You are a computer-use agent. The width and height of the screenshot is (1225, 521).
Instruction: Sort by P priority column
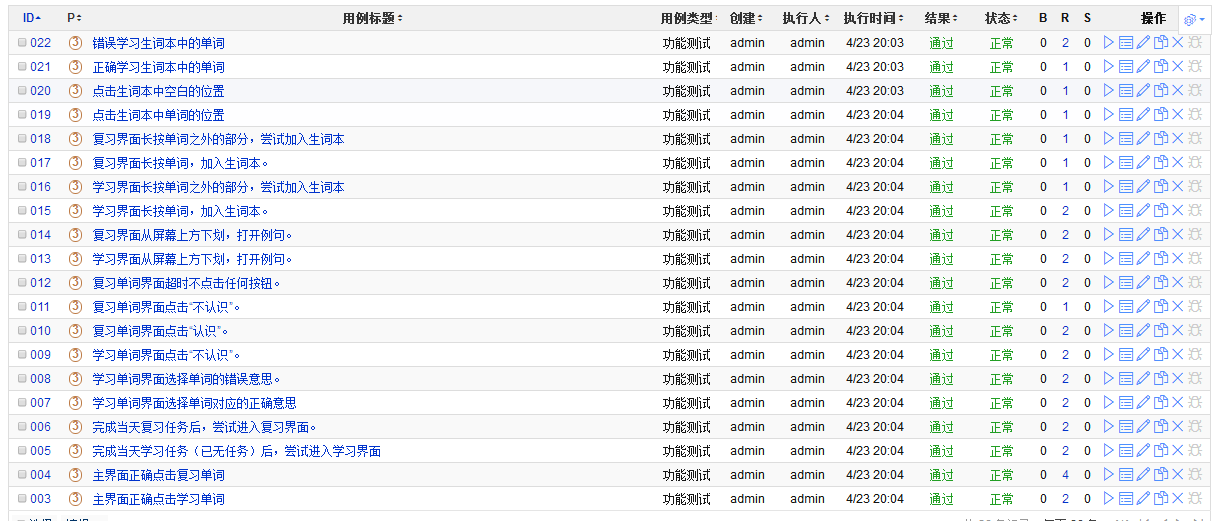[x=74, y=18]
